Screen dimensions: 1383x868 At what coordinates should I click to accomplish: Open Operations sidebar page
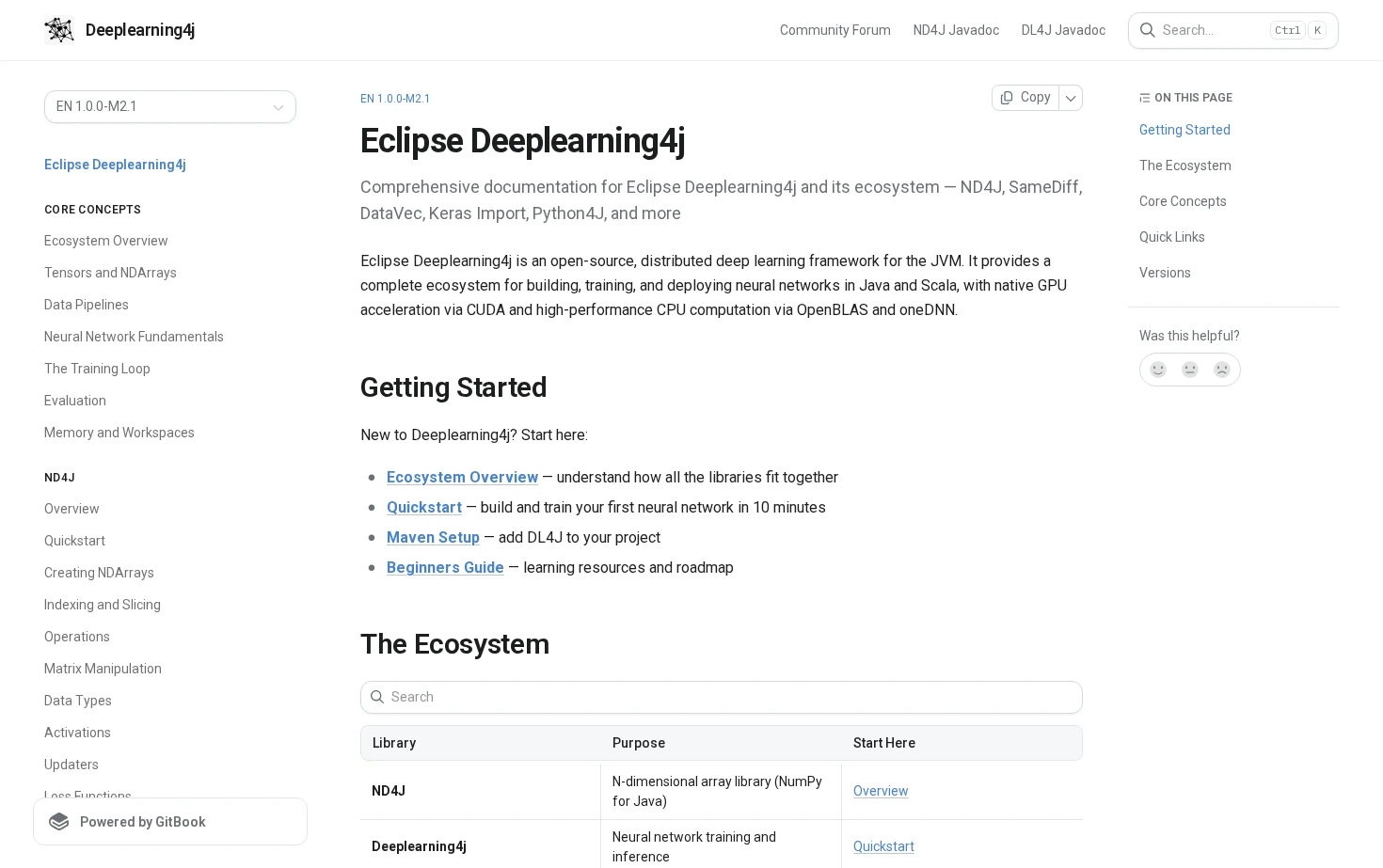pyautogui.click(x=76, y=637)
